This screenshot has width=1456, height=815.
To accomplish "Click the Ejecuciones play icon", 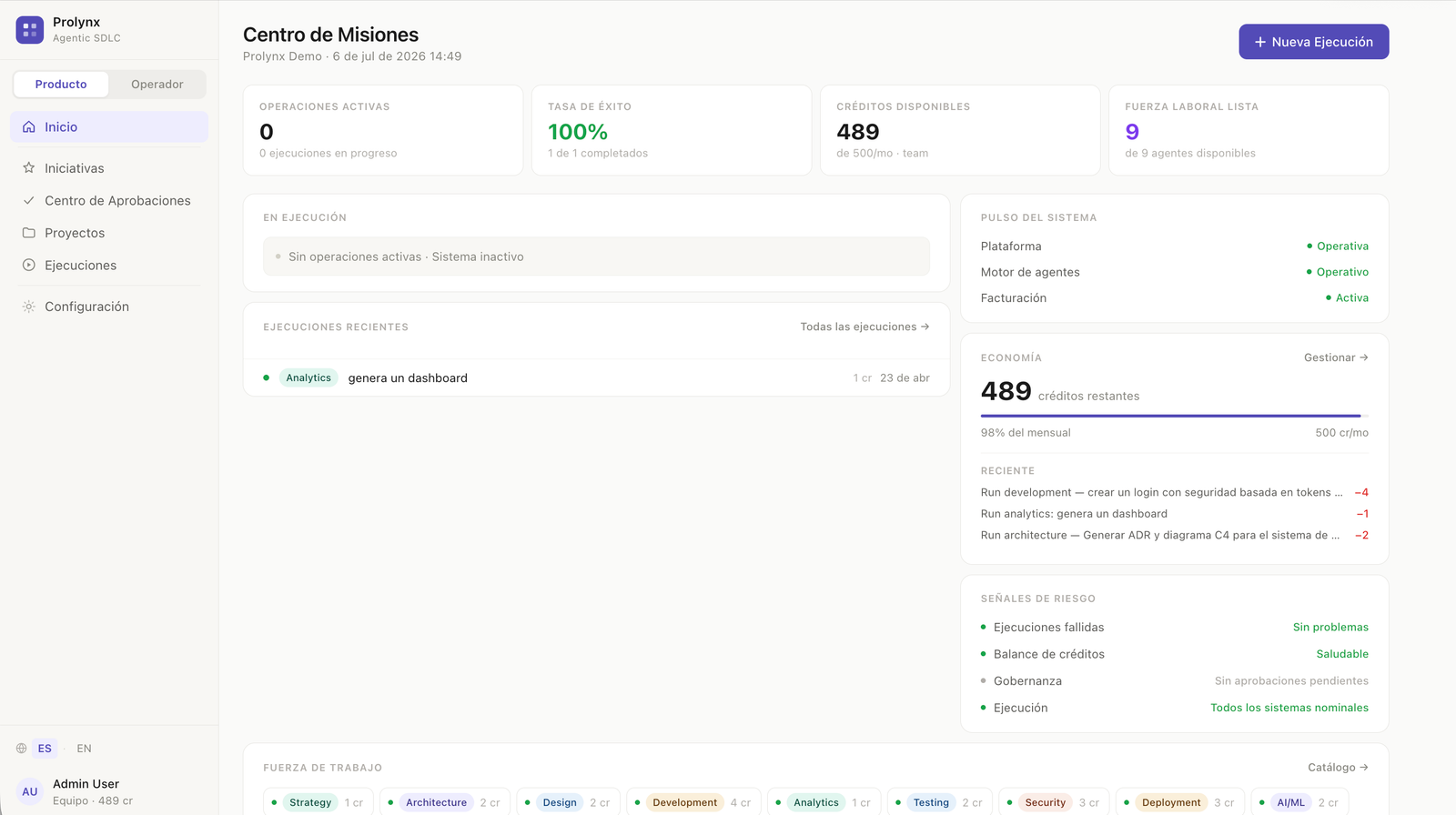I will (x=29, y=265).
